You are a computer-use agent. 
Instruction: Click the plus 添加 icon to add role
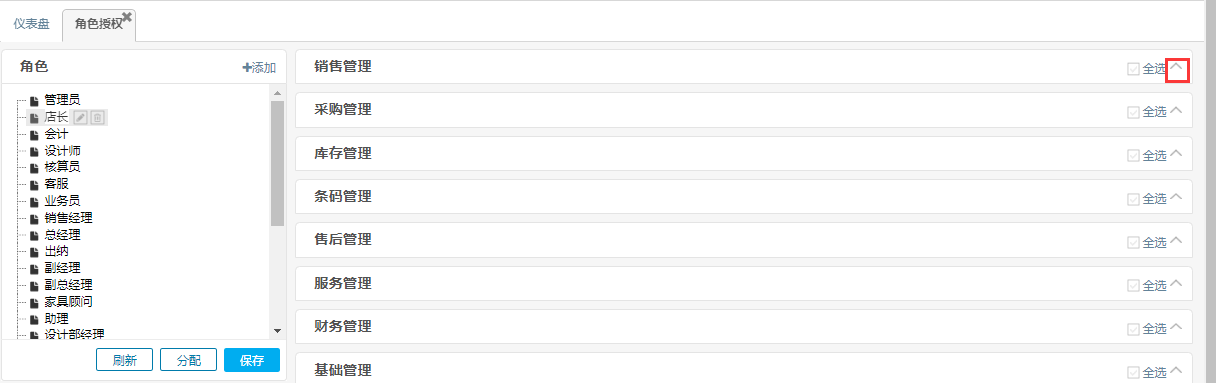point(247,68)
